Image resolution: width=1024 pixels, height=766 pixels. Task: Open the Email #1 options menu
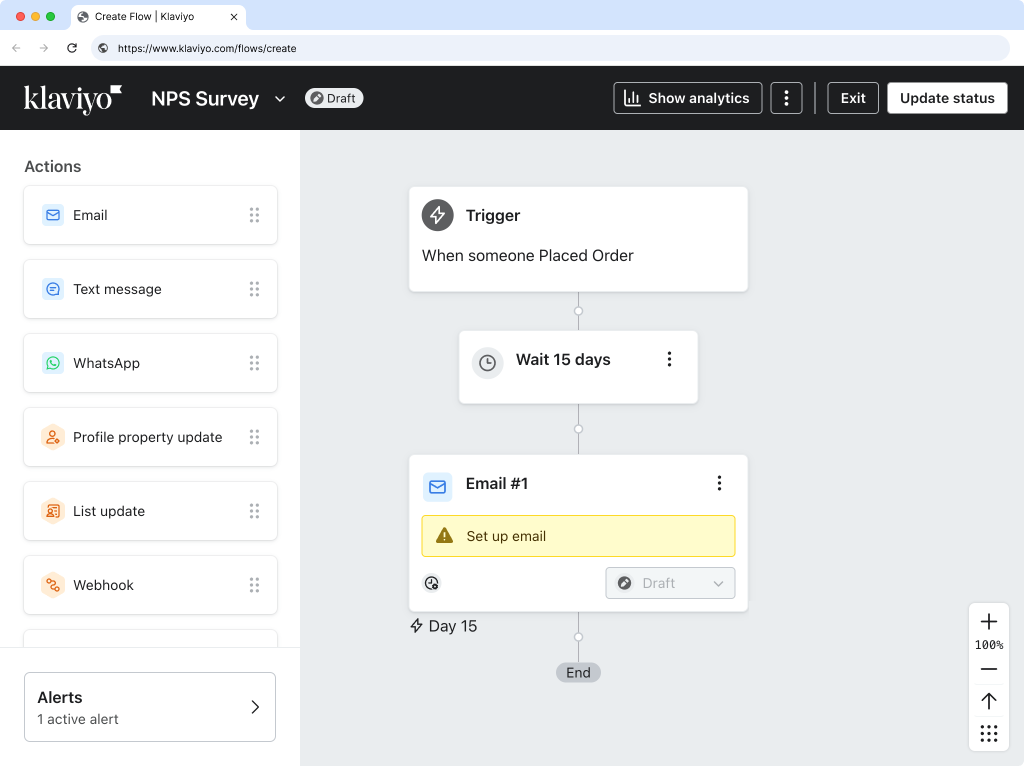719,482
